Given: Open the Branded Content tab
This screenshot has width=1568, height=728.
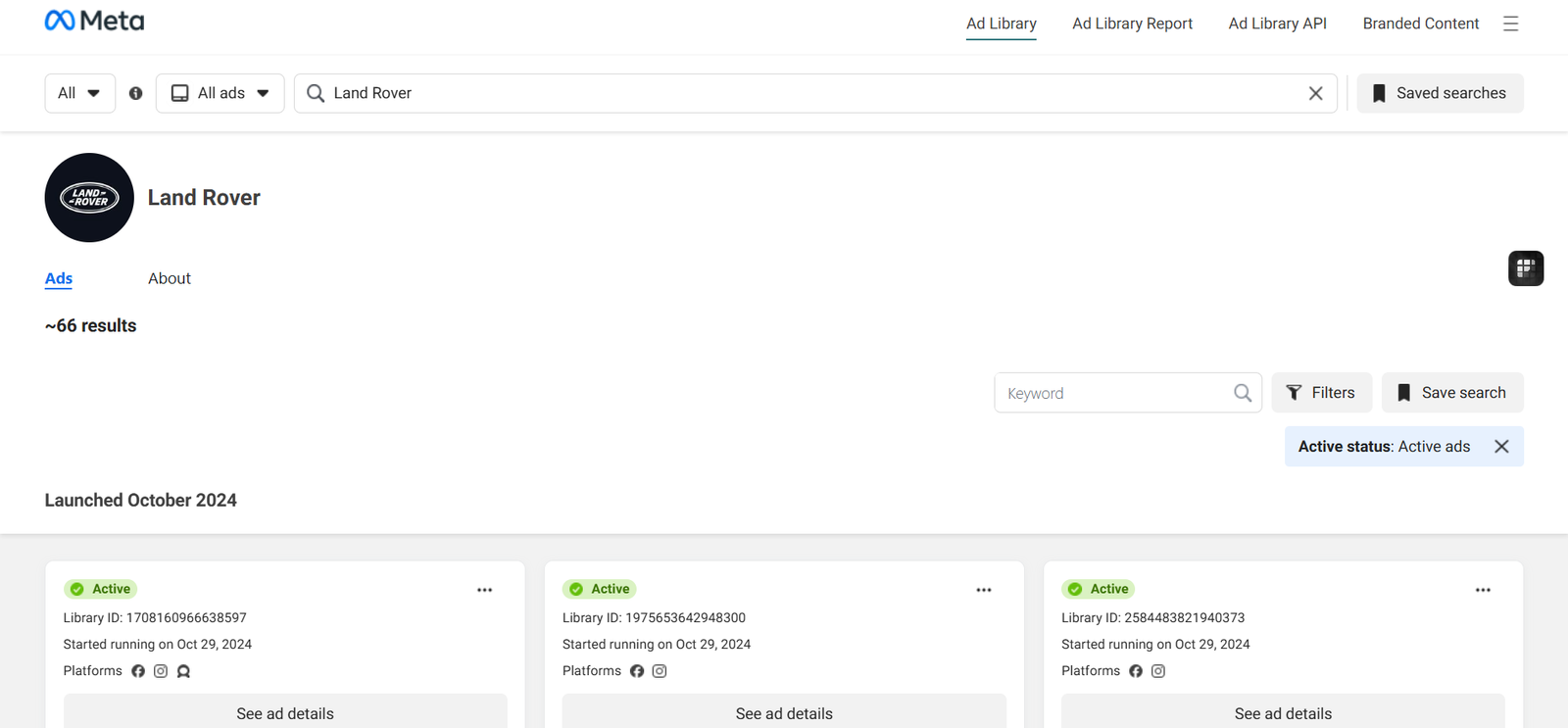Looking at the screenshot, I should pos(1420,24).
